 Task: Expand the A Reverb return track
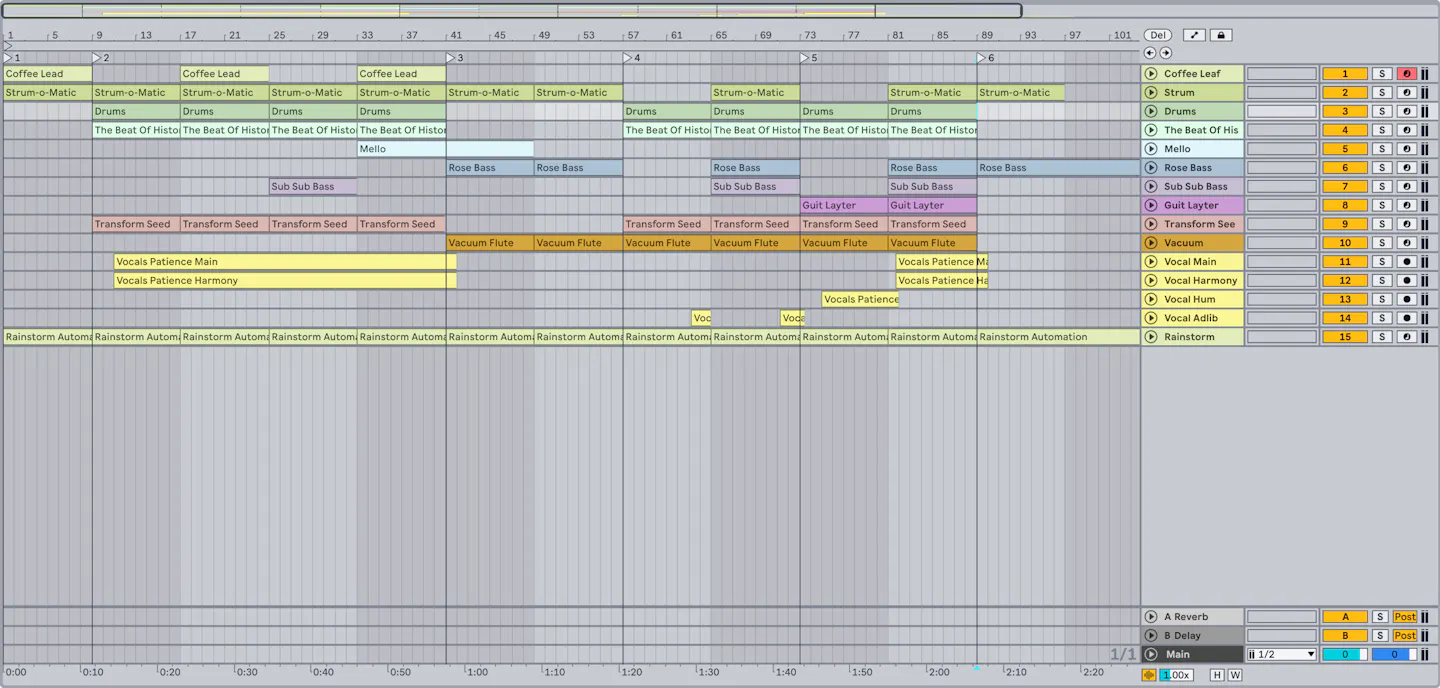coord(1151,616)
